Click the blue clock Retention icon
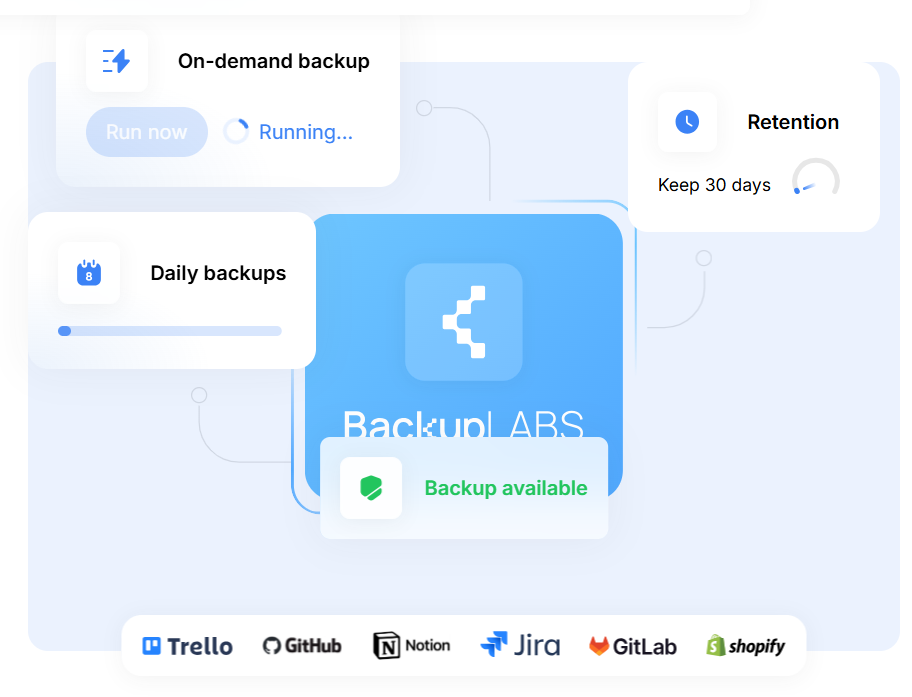Viewport: 912px width, 697px height. click(687, 122)
